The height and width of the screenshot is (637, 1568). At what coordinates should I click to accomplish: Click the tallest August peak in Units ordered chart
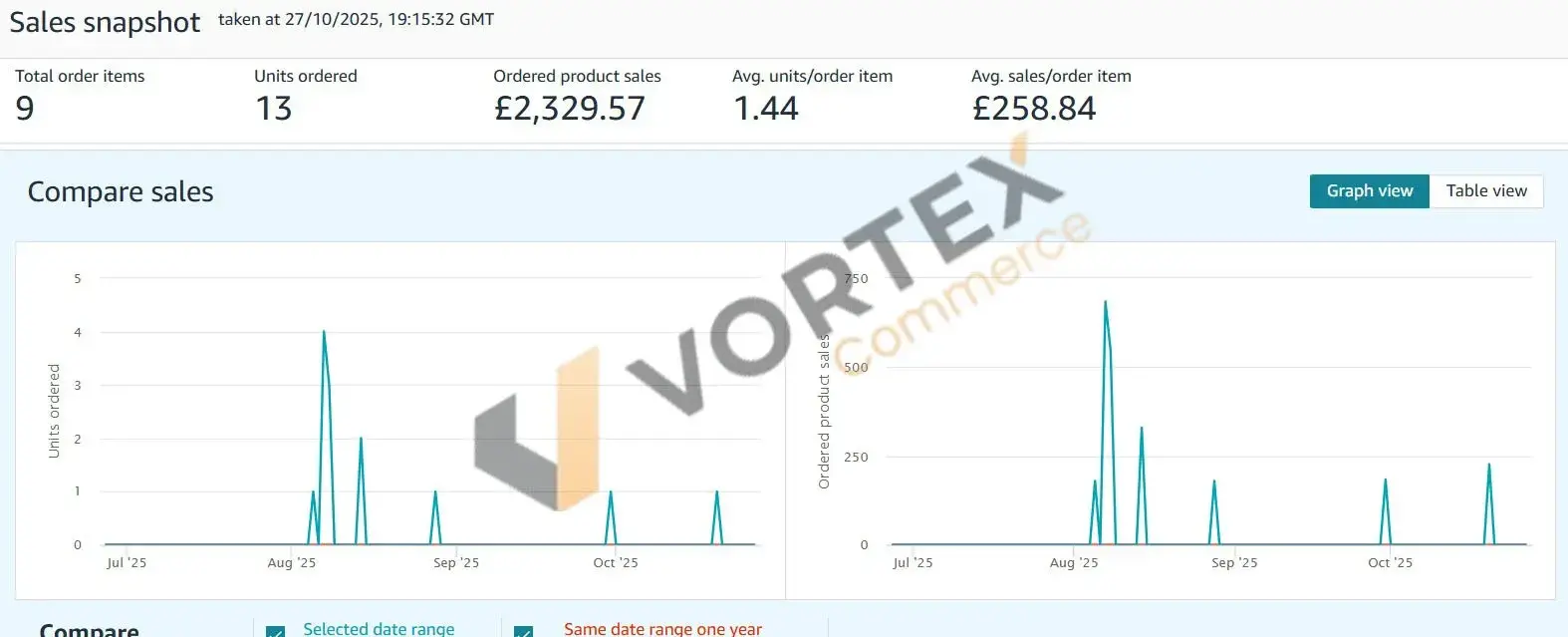[324, 333]
